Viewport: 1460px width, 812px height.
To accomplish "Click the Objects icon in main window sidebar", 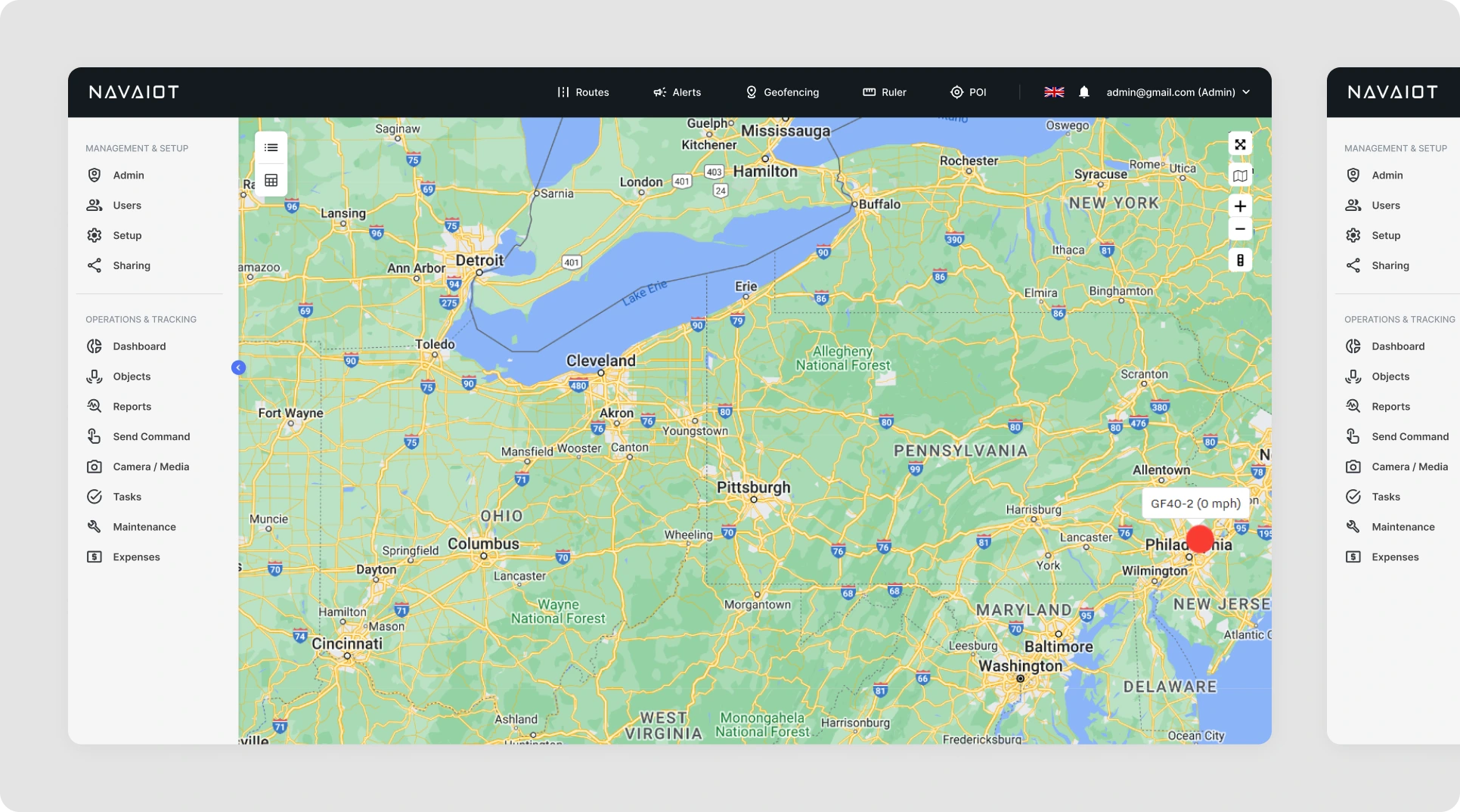I will 95,377.
